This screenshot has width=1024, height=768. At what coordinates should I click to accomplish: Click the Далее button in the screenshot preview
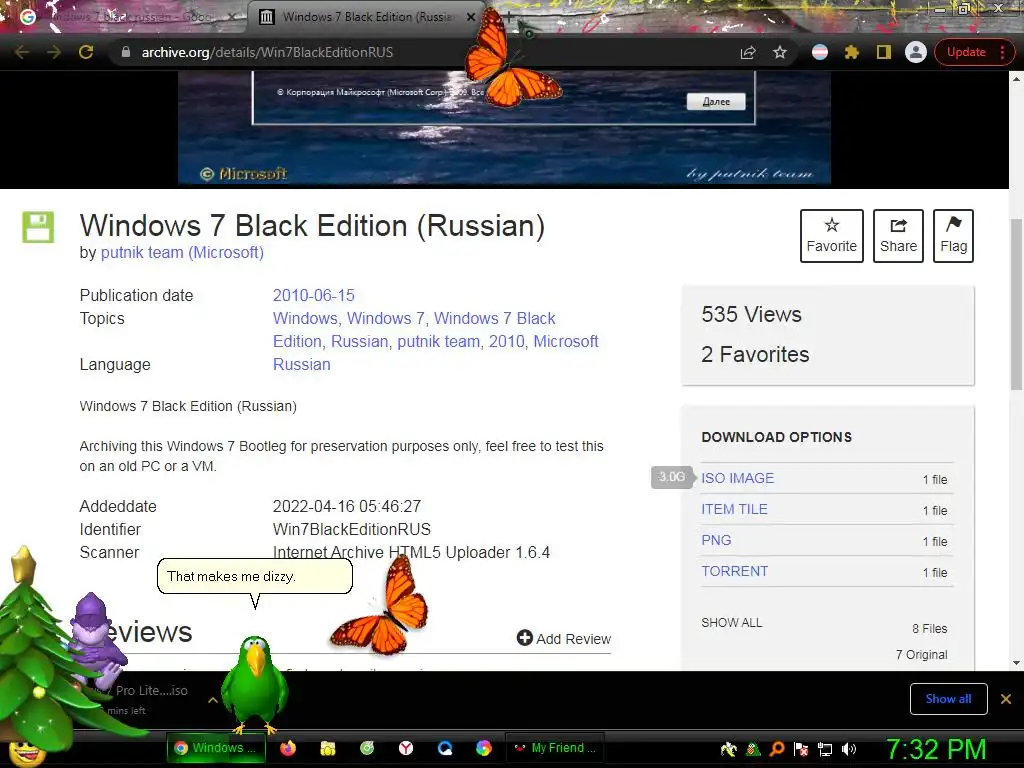coord(716,101)
